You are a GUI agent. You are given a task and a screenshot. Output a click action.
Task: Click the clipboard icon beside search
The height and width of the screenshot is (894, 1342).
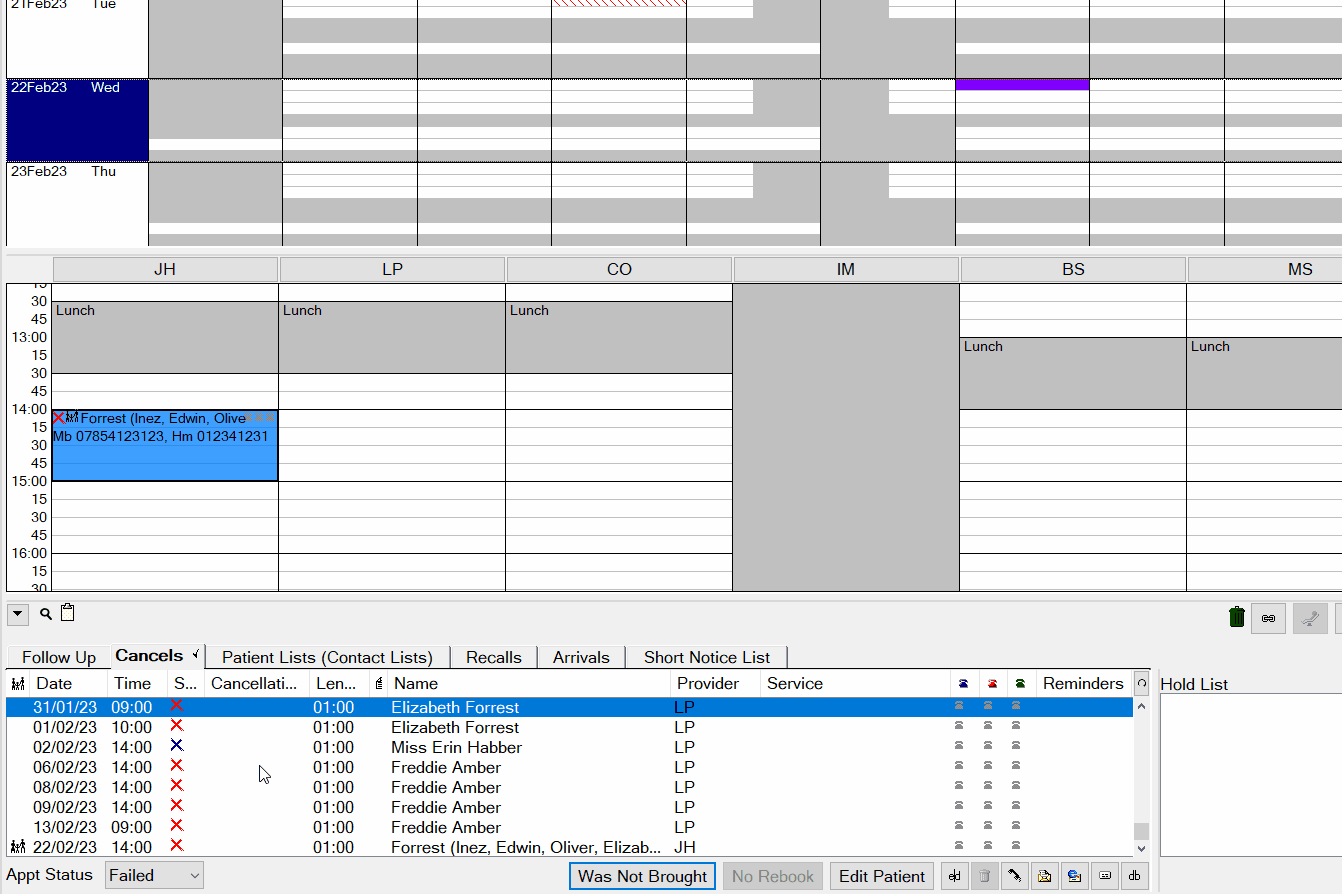click(67, 613)
